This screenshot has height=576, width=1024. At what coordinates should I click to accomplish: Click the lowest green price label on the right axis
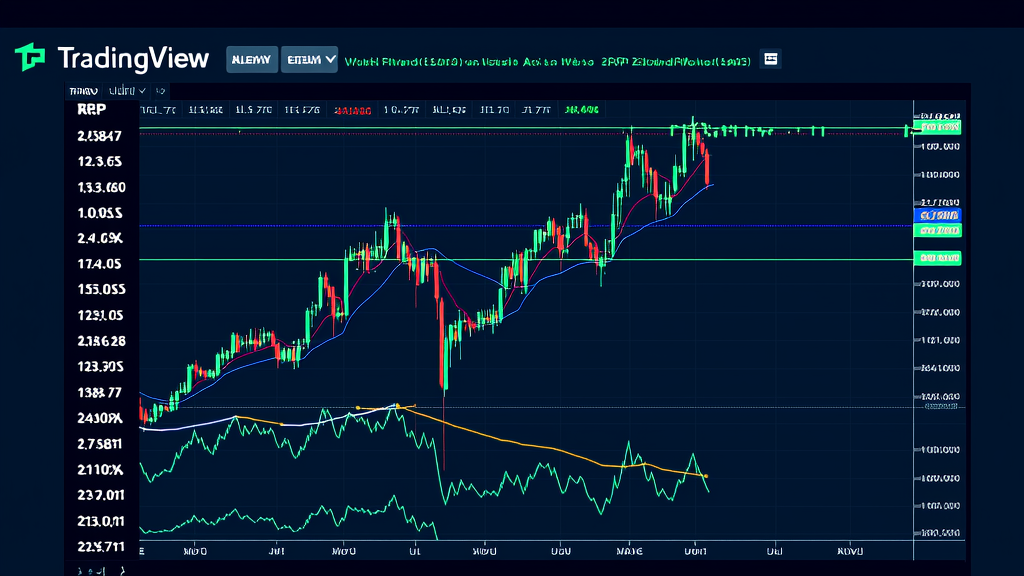(938, 258)
